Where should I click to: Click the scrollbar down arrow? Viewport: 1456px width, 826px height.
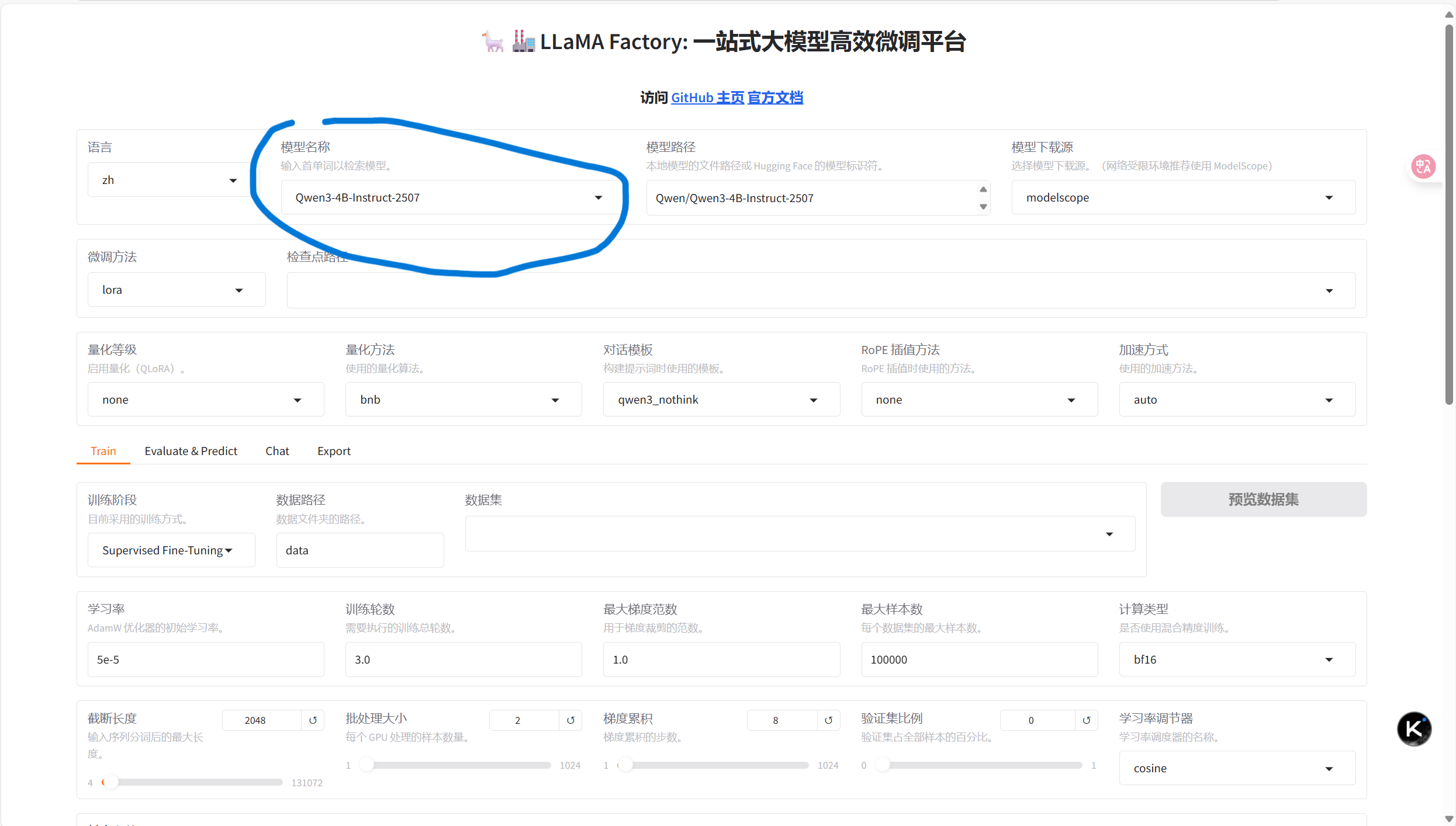(1449, 819)
